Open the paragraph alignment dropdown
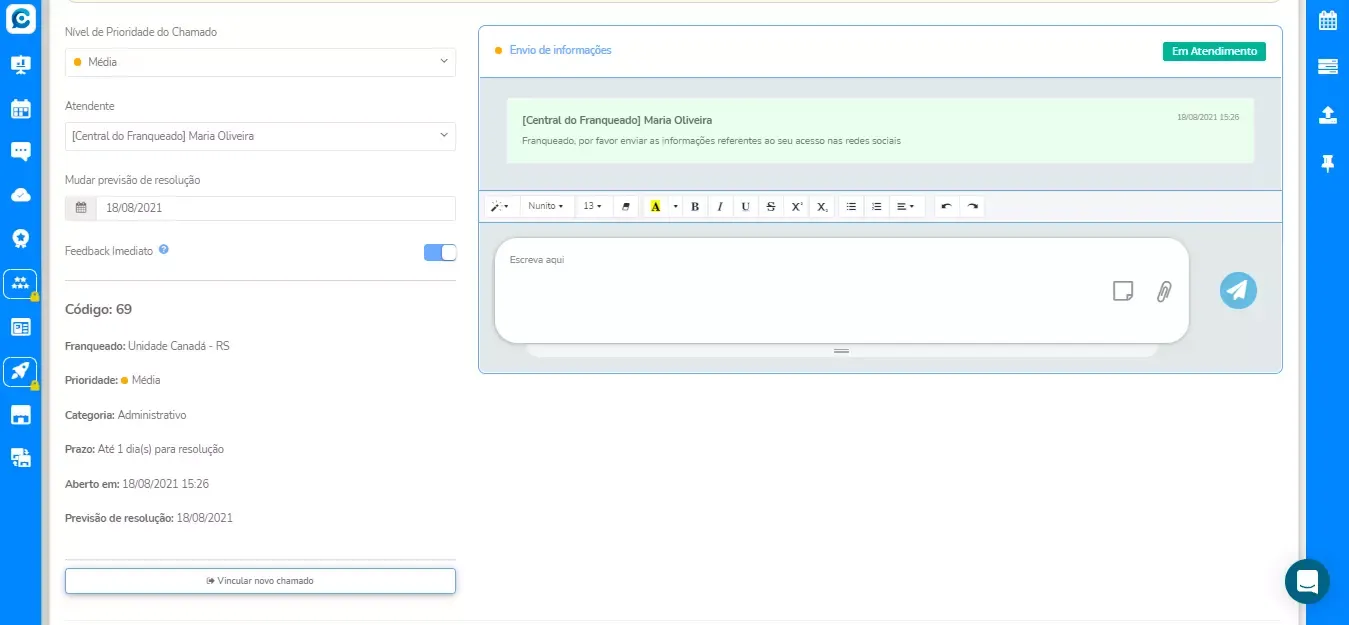 [x=906, y=207]
